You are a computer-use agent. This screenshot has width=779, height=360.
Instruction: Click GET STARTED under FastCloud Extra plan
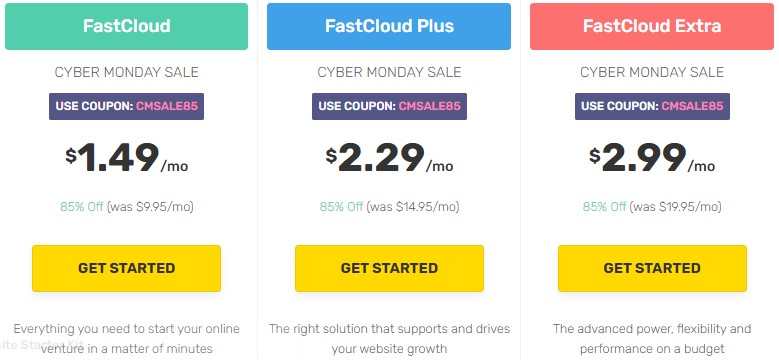(x=652, y=268)
